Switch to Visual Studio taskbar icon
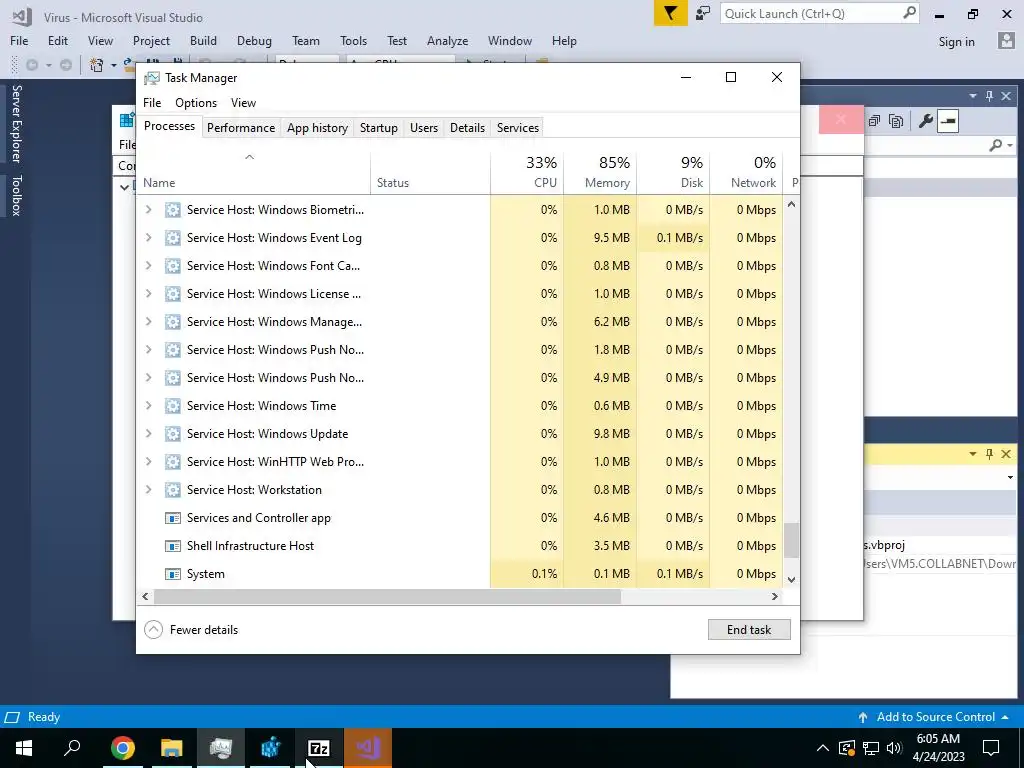The image size is (1024, 768). [368, 748]
